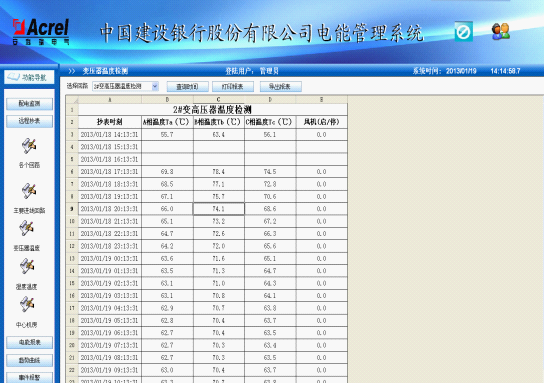Select the cell showing 74.1
The image size is (544, 383).
pyautogui.click(x=219, y=209)
